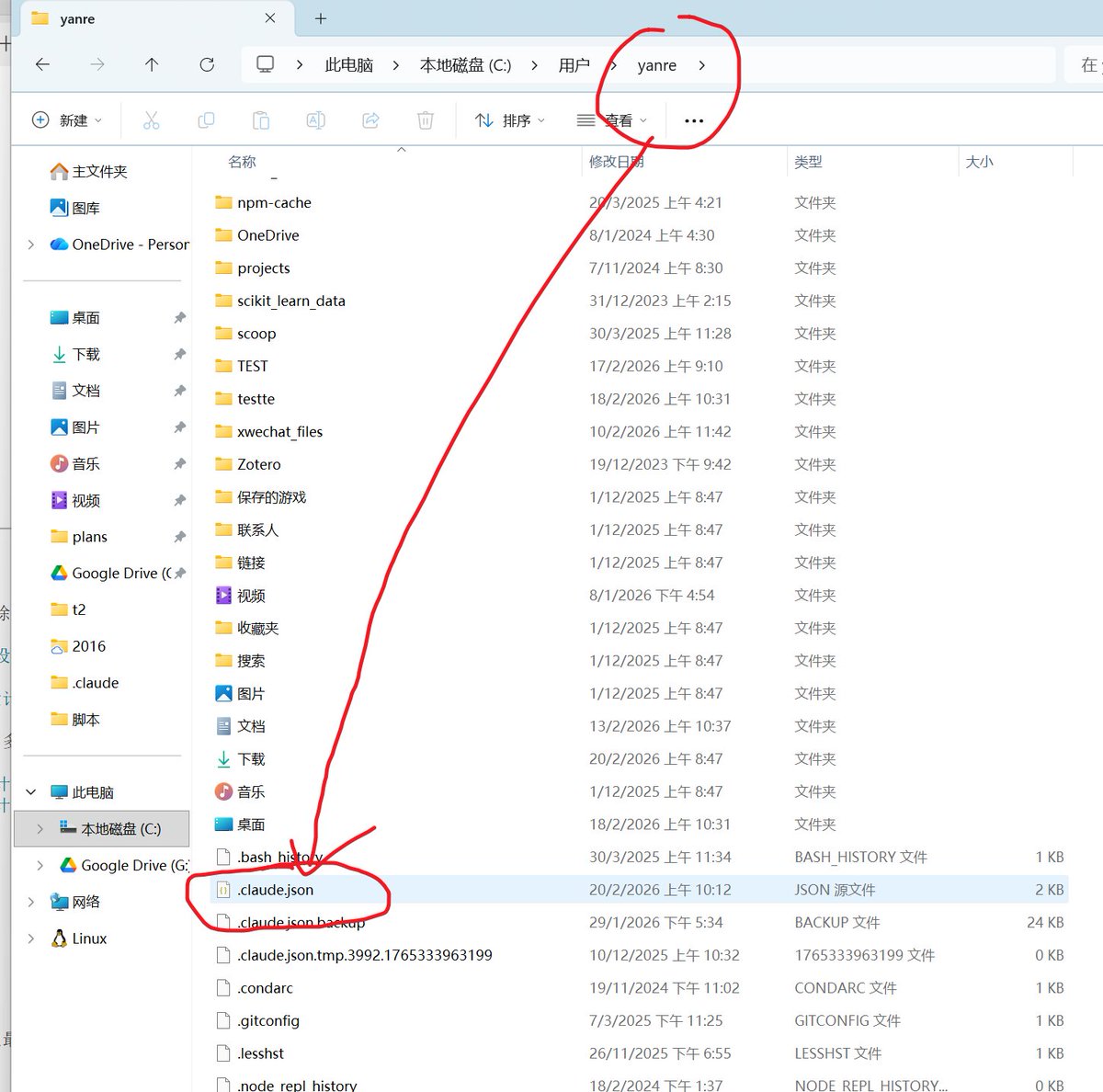Select yanre breadcrumb in address bar
The height and width of the screenshot is (1092, 1103).
tap(657, 65)
